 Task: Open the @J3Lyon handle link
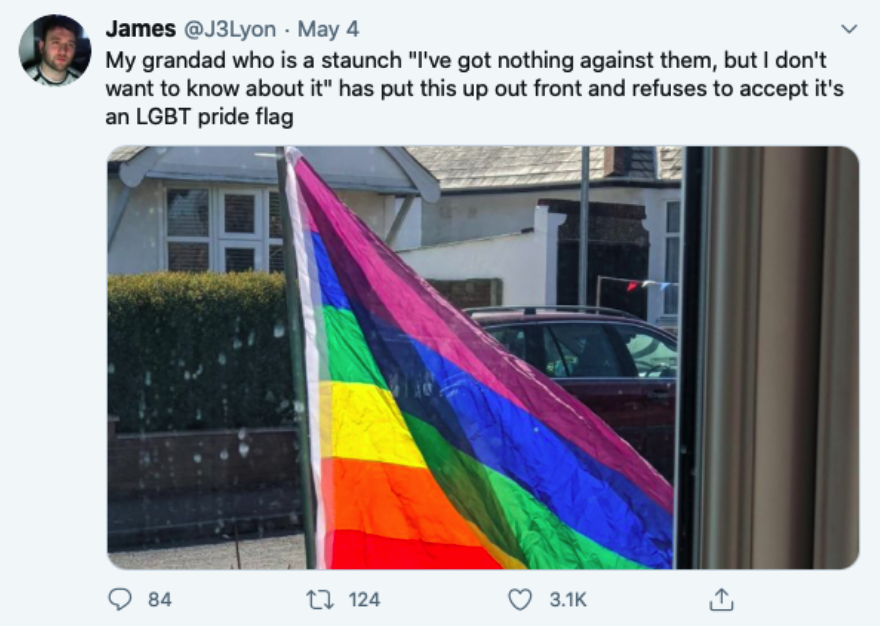[230, 29]
